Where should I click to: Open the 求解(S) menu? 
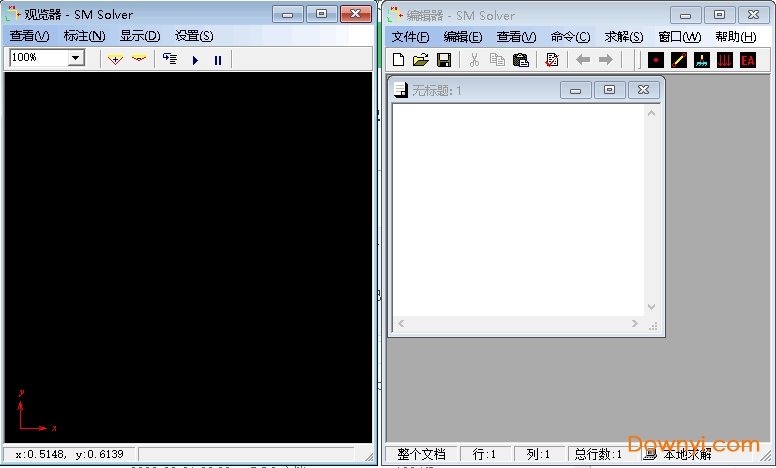(623, 37)
